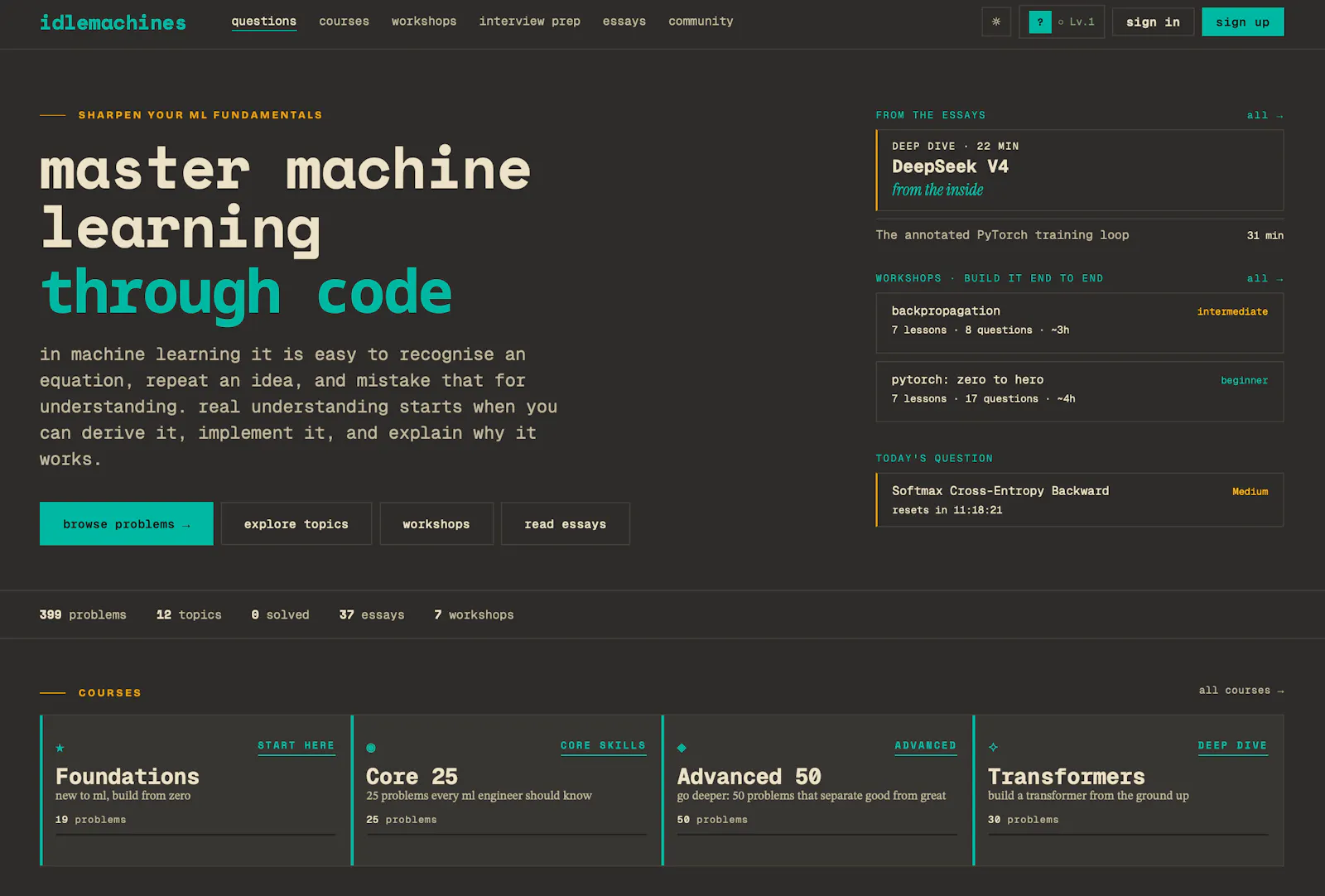Click the circle icon on Core 25 card

371,748
